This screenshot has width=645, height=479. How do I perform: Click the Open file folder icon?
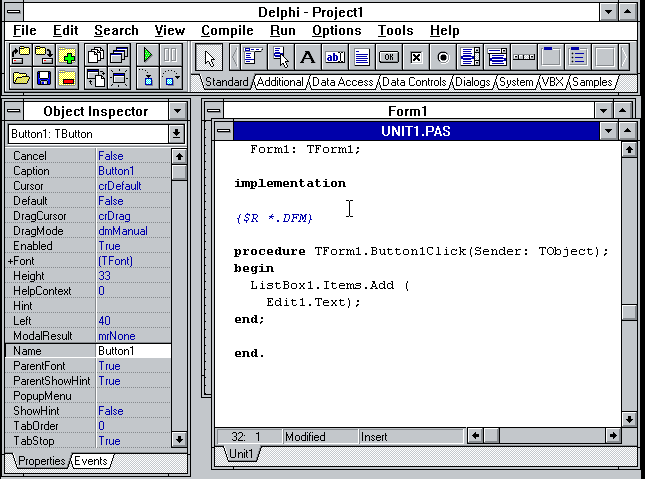(x=21, y=78)
